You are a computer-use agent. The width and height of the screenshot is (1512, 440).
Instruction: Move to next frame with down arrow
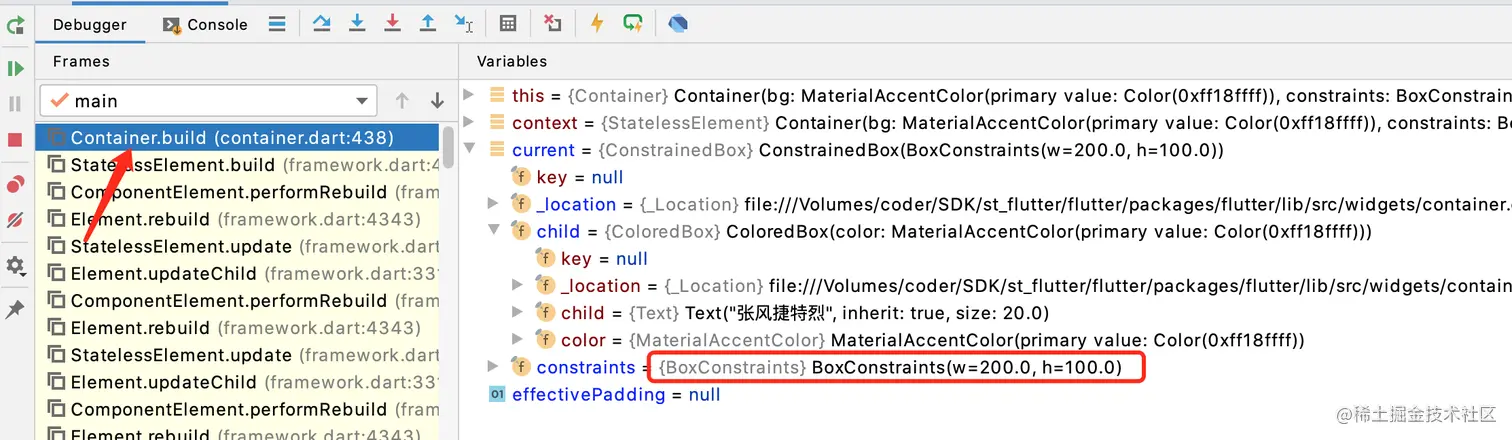437,101
